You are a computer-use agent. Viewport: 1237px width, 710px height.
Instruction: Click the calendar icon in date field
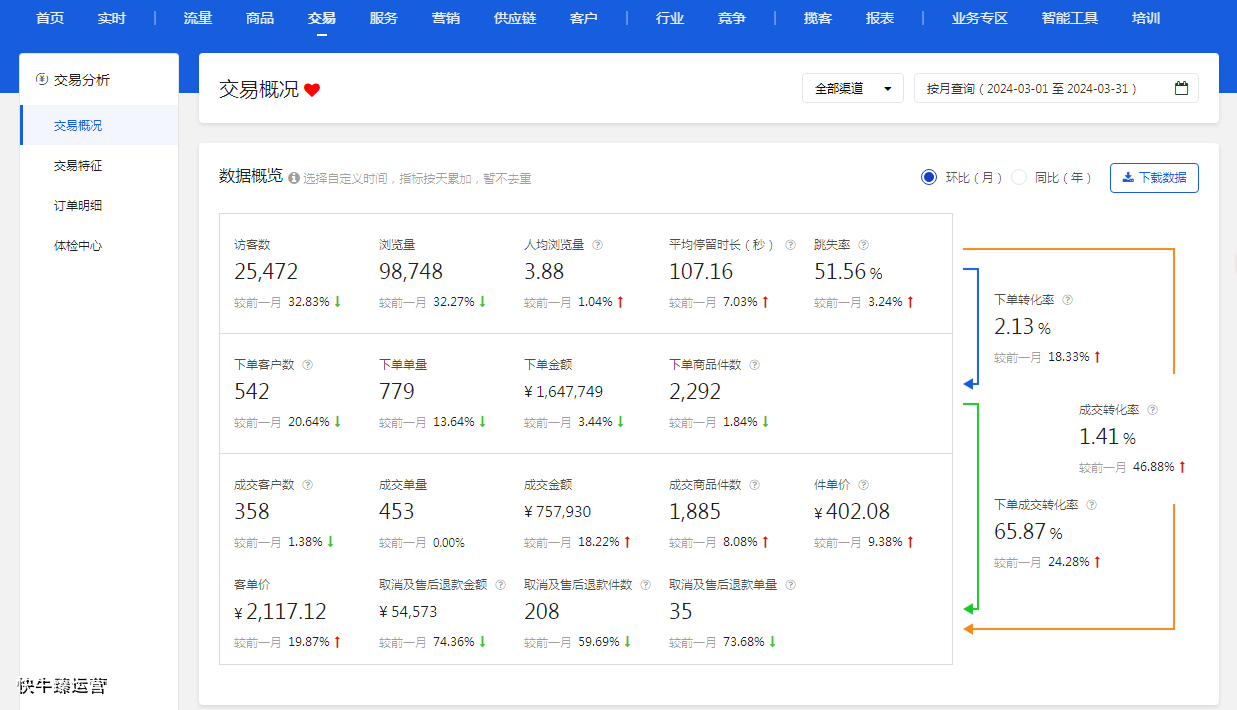1181,88
